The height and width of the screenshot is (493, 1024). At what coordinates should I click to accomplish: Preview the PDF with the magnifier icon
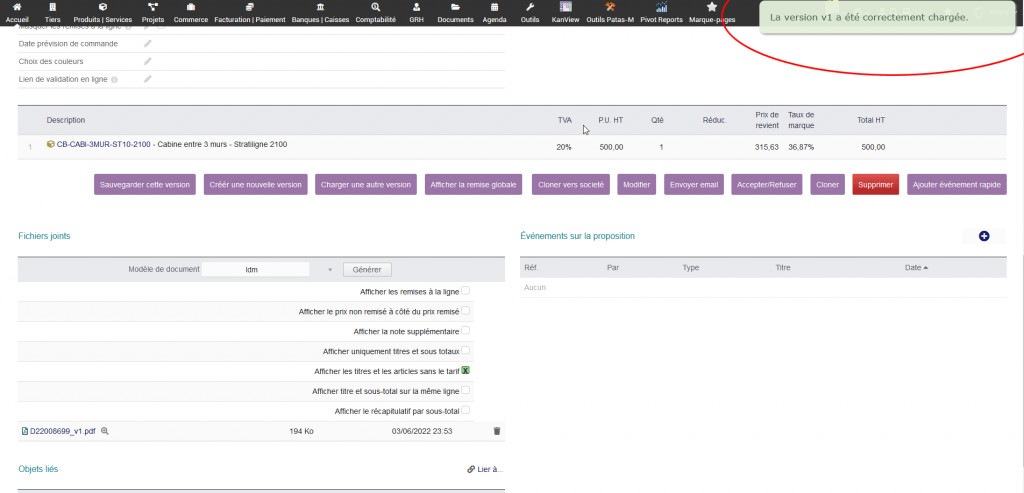coord(105,431)
